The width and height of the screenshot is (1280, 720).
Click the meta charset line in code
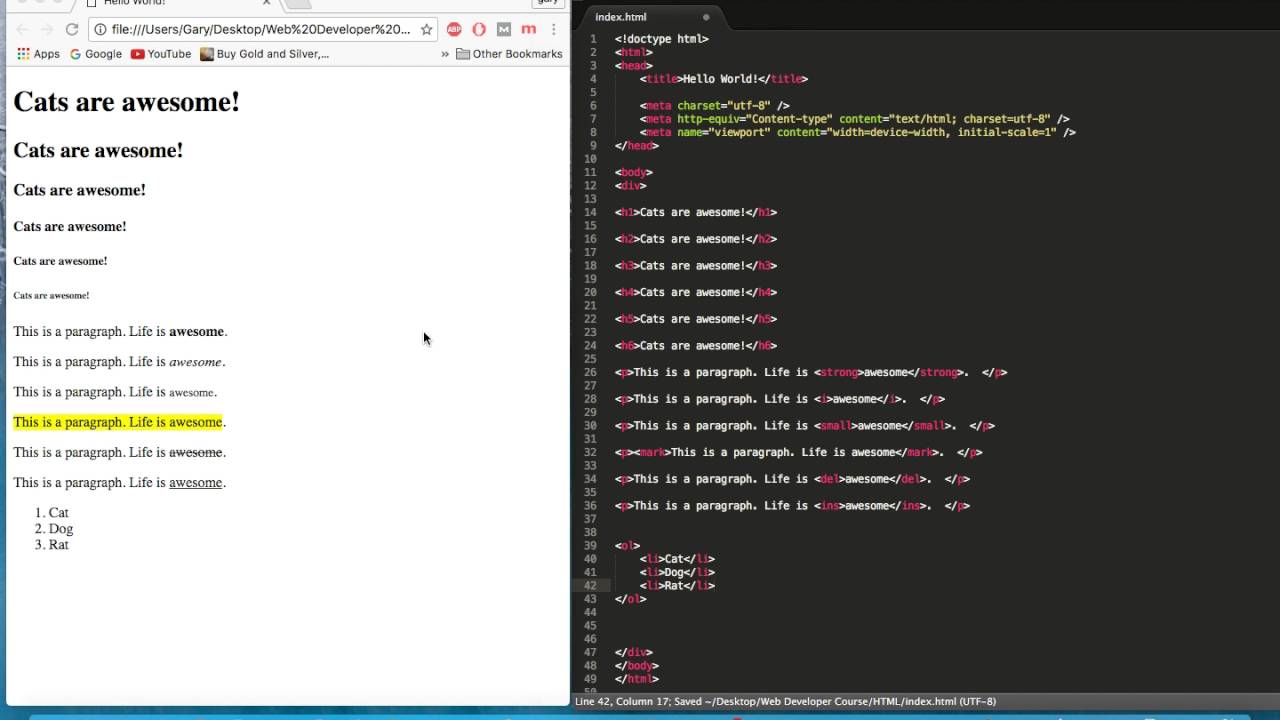714,106
